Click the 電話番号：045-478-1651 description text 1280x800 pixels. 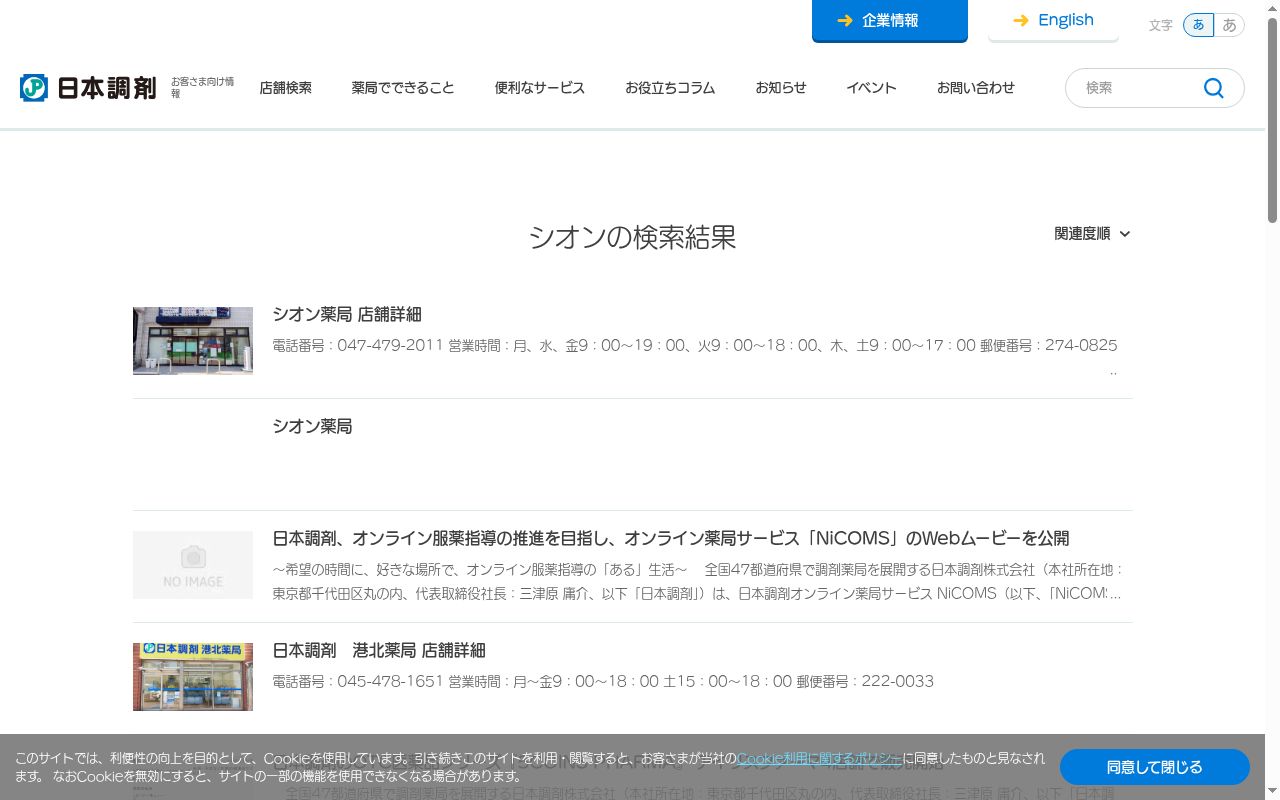[x=603, y=681]
